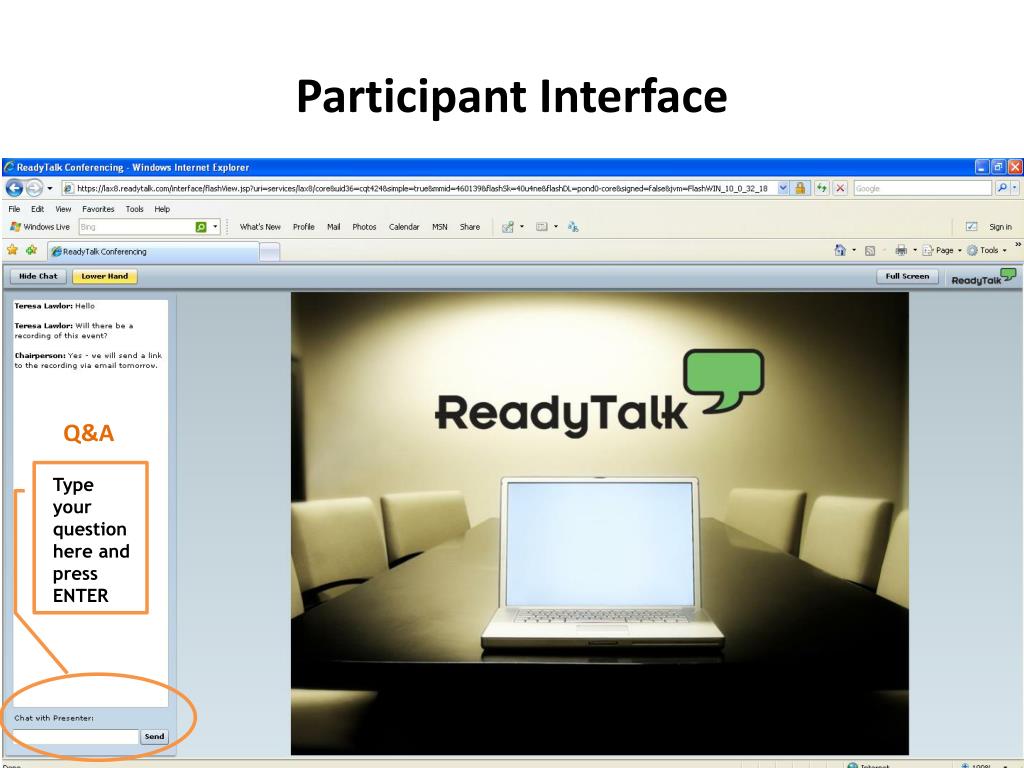Click Calendar in Windows Live toolbar
The height and width of the screenshot is (768, 1024).
pos(404,227)
